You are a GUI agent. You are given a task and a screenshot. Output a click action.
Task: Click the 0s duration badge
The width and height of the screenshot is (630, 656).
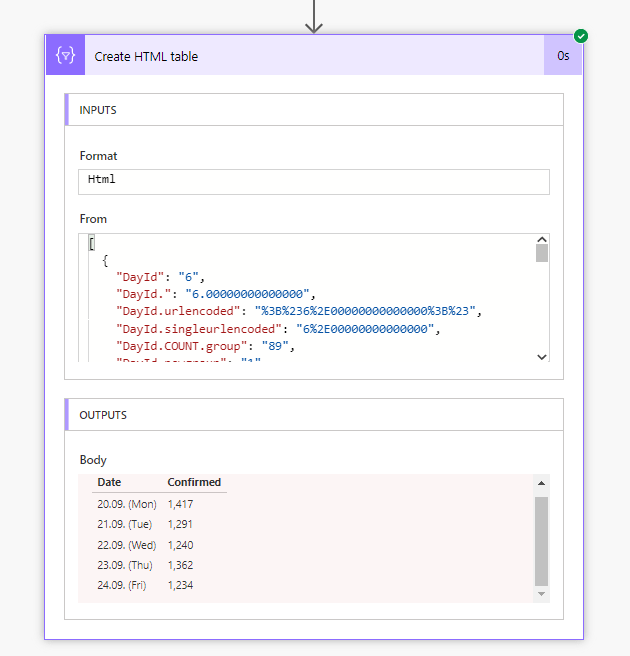tap(563, 56)
